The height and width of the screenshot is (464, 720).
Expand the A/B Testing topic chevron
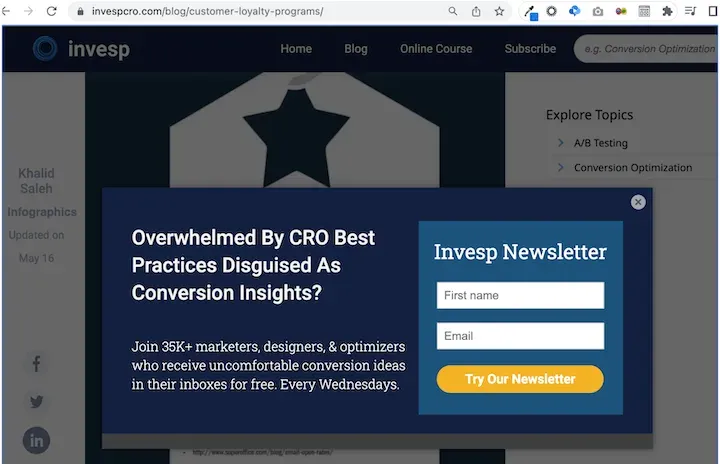click(x=561, y=143)
